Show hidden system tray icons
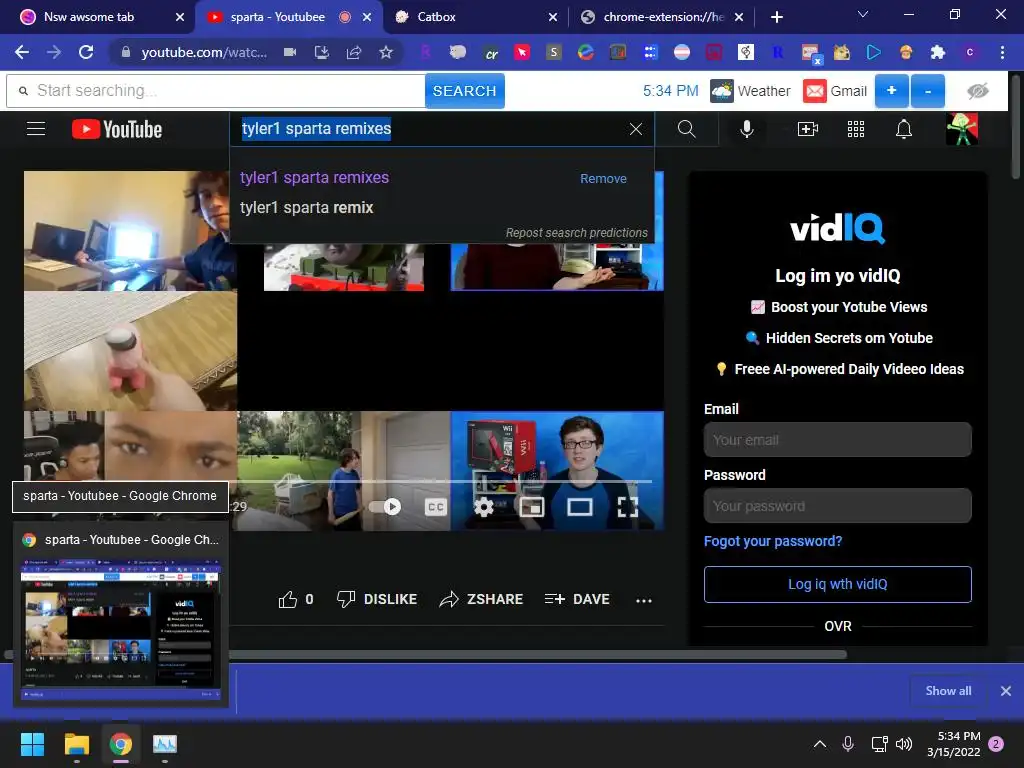Screen dimensions: 1024x768 [820, 744]
